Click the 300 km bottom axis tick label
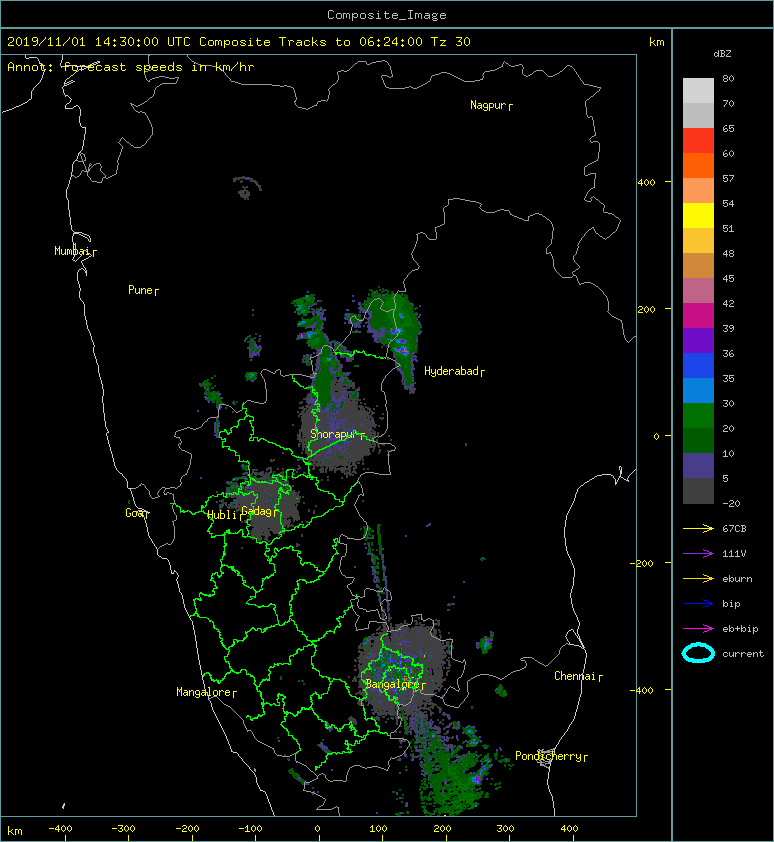 click(x=505, y=829)
